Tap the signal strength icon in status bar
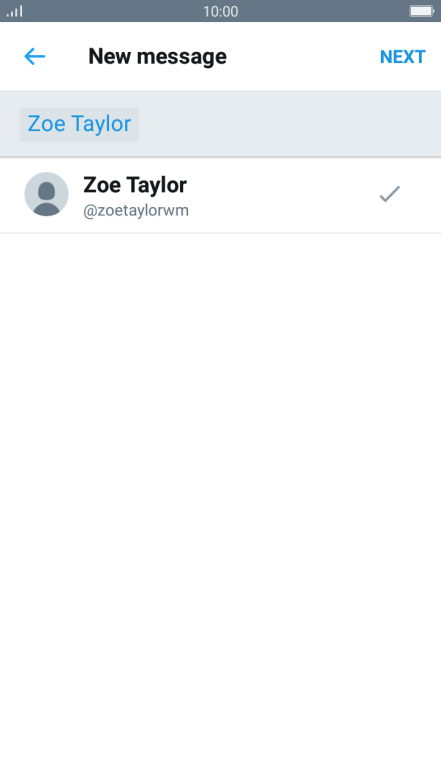The image size is (441, 784). pos(14,11)
